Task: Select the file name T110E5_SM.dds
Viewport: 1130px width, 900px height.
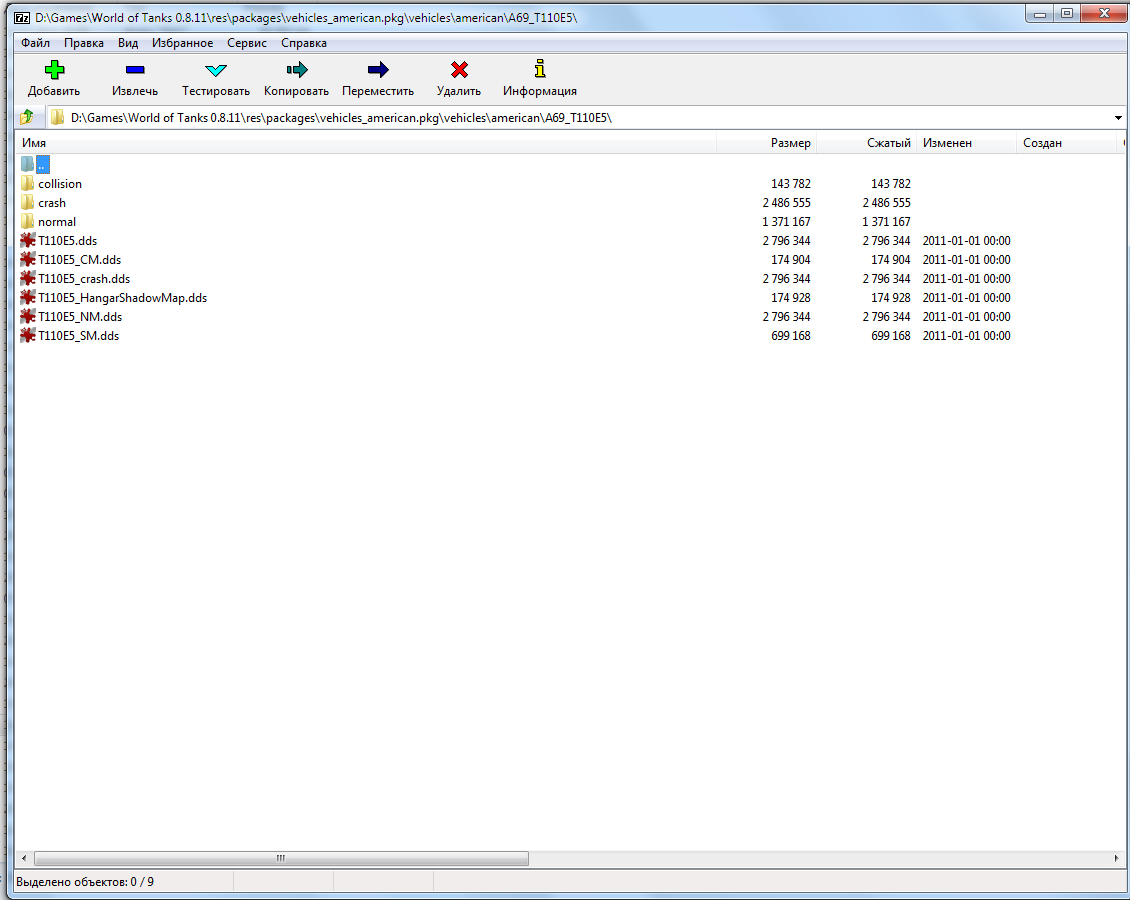Action: (x=79, y=335)
